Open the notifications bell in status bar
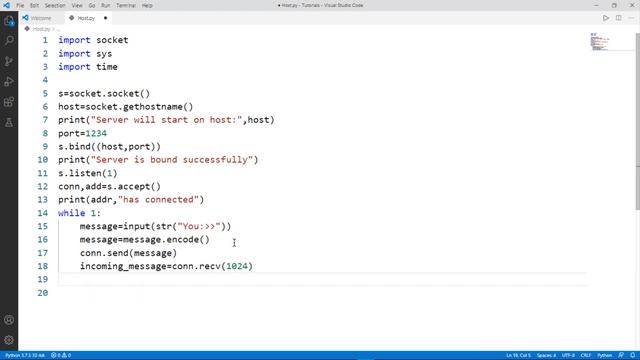This screenshot has height=360, width=640. (x=632, y=356)
